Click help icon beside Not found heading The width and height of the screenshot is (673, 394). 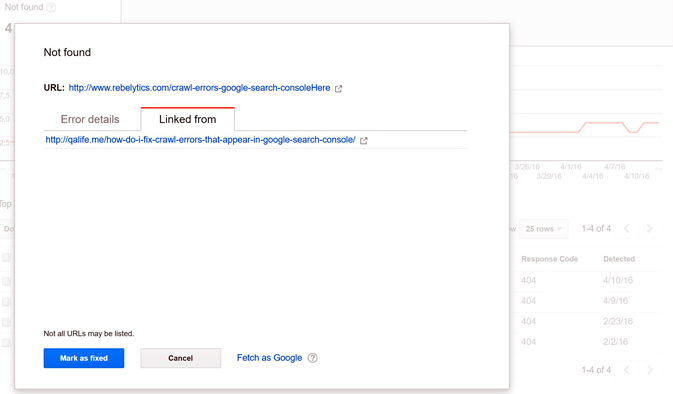click(51, 7)
